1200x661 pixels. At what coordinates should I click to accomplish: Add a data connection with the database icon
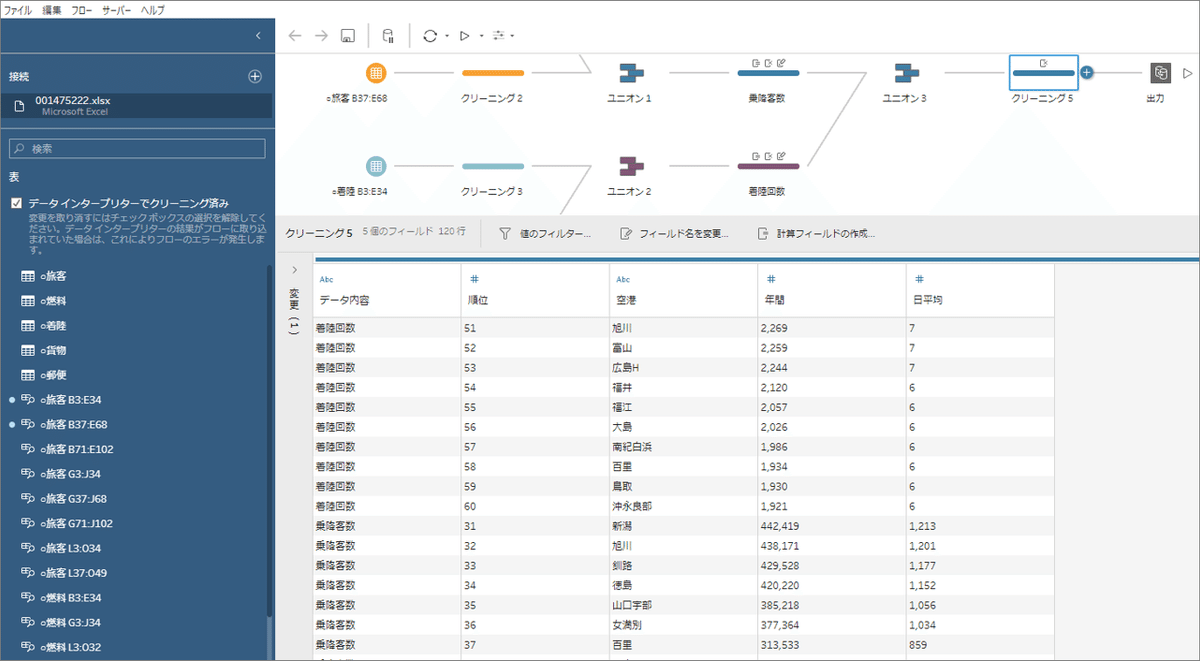(x=388, y=36)
